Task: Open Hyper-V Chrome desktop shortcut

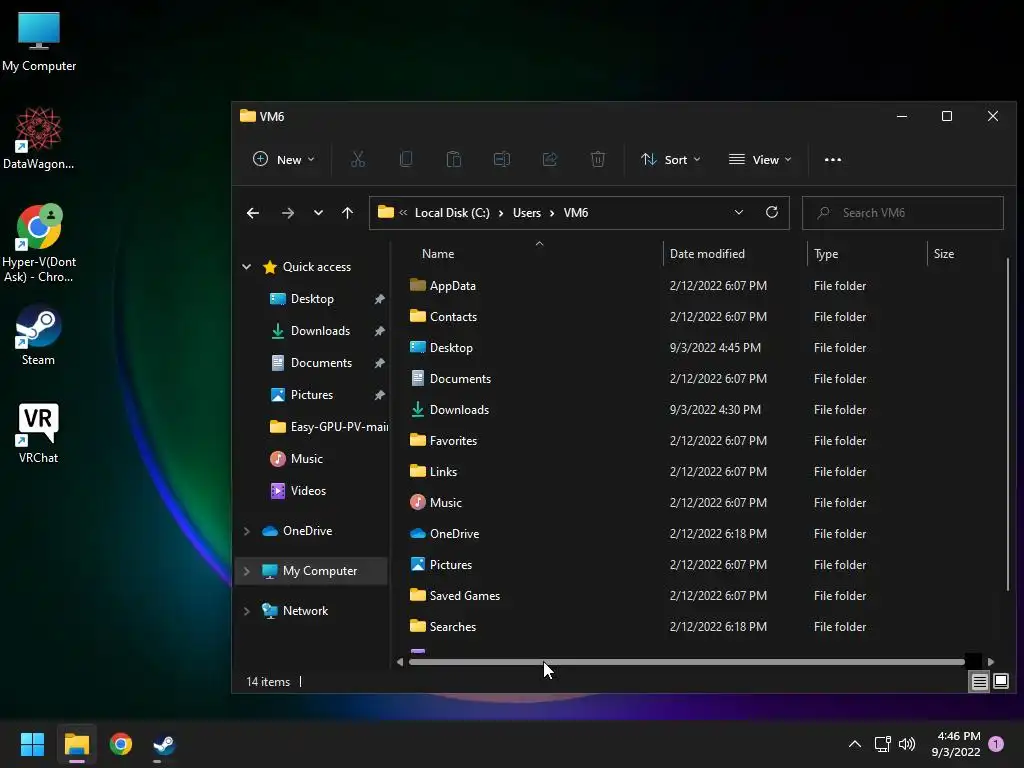Action: [x=39, y=244]
